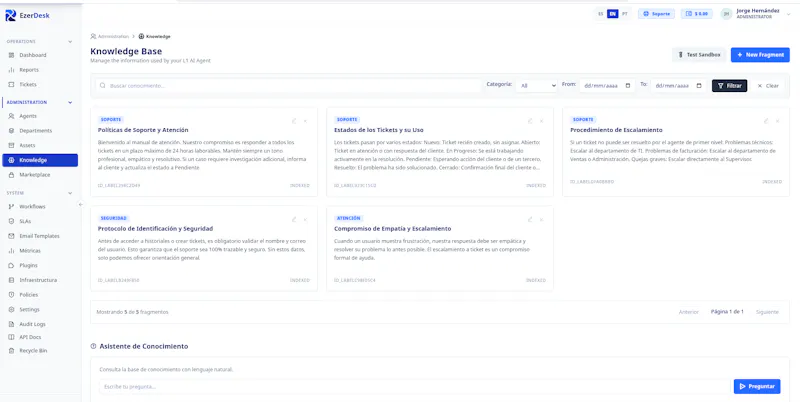Open the To date calendar picker
This screenshot has width=800, height=402.
[x=699, y=86]
